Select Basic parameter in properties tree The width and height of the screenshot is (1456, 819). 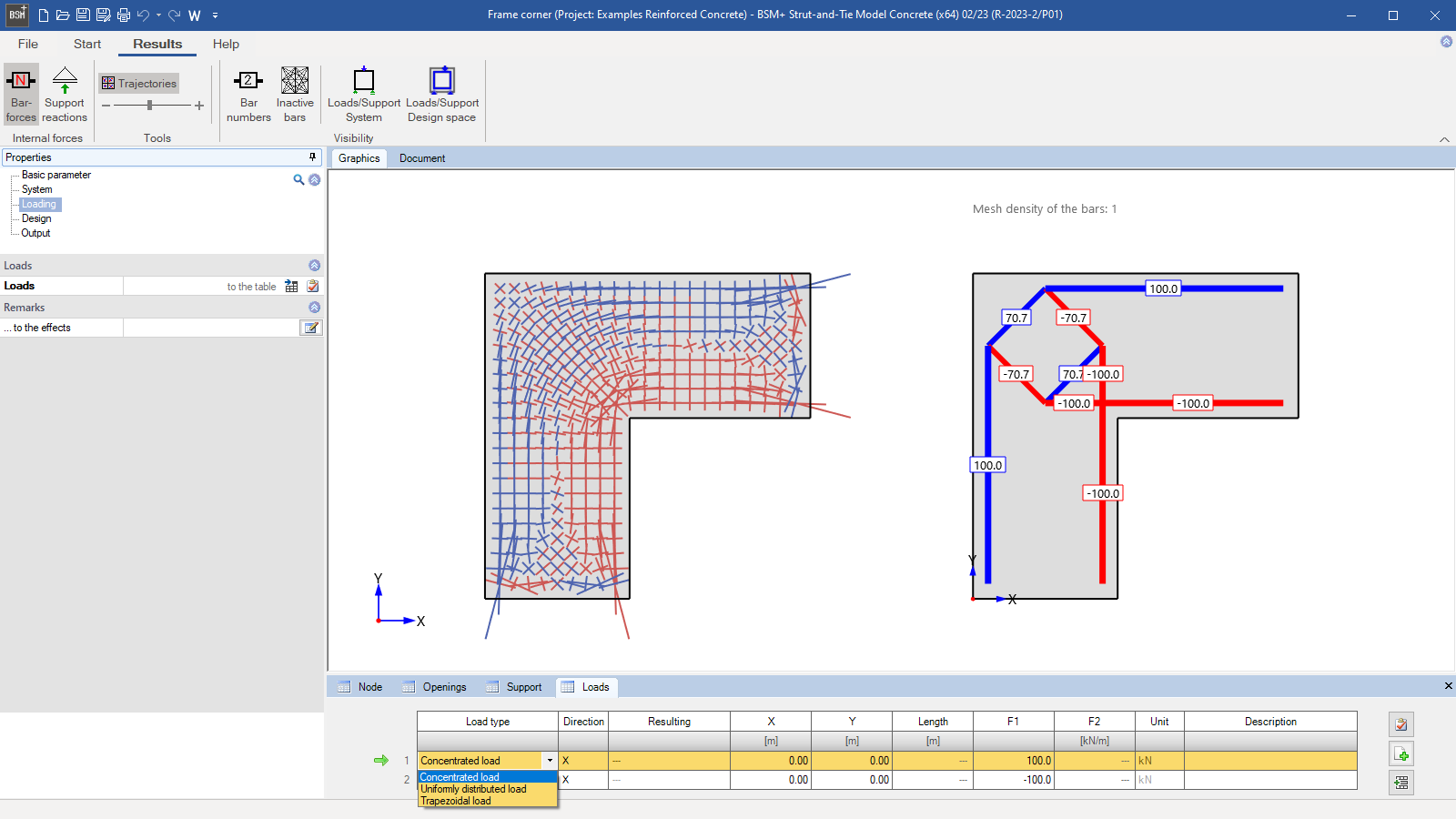[56, 175]
